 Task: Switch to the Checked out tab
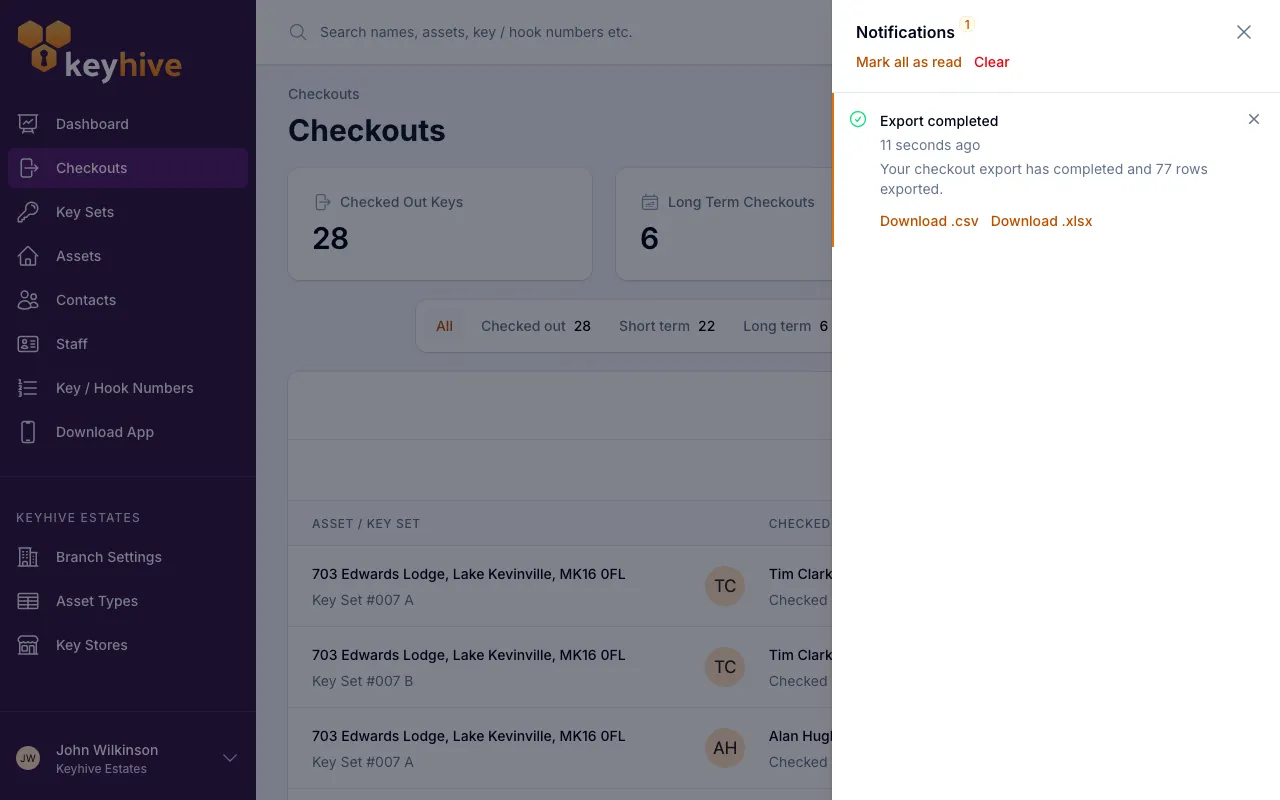click(536, 326)
